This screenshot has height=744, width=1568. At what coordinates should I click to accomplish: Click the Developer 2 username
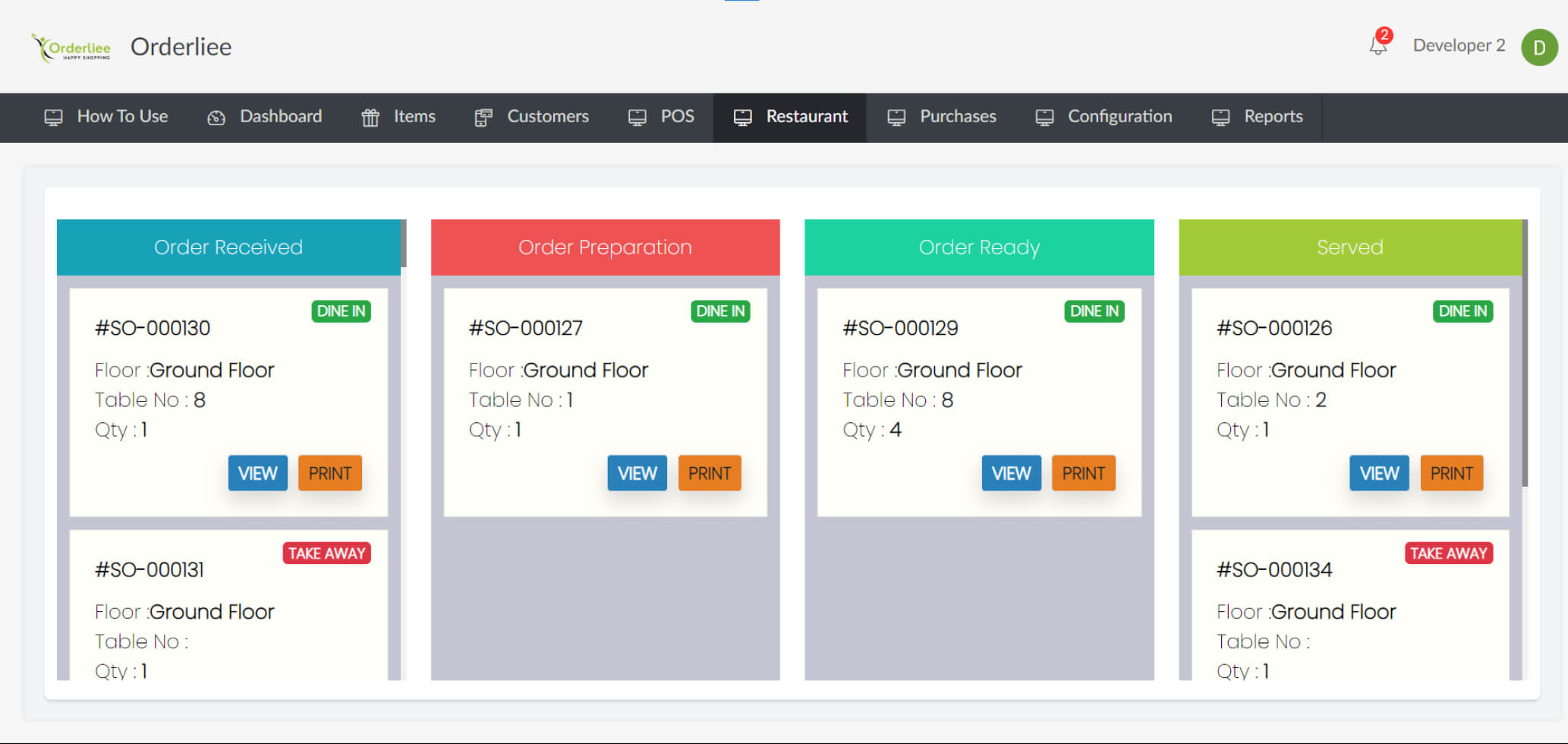(1459, 46)
